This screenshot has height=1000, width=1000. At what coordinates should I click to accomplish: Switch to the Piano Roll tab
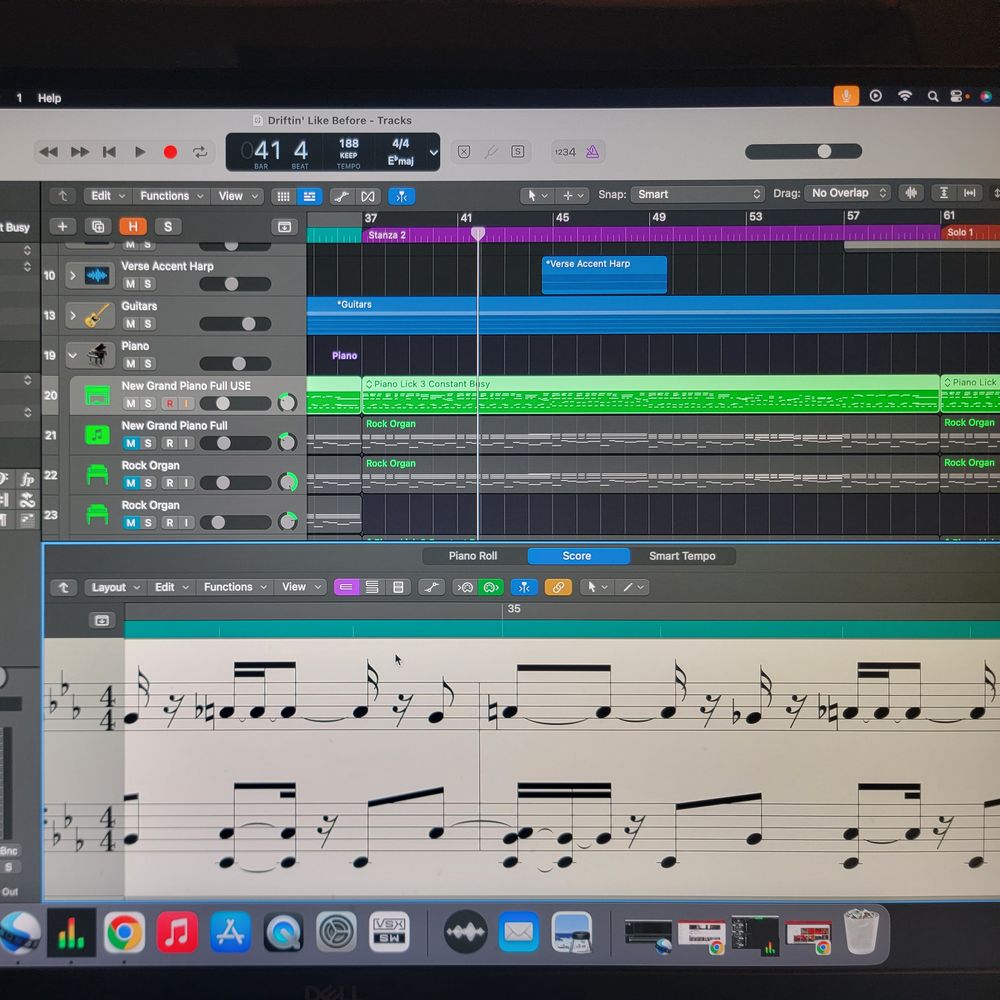pos(473,556)
